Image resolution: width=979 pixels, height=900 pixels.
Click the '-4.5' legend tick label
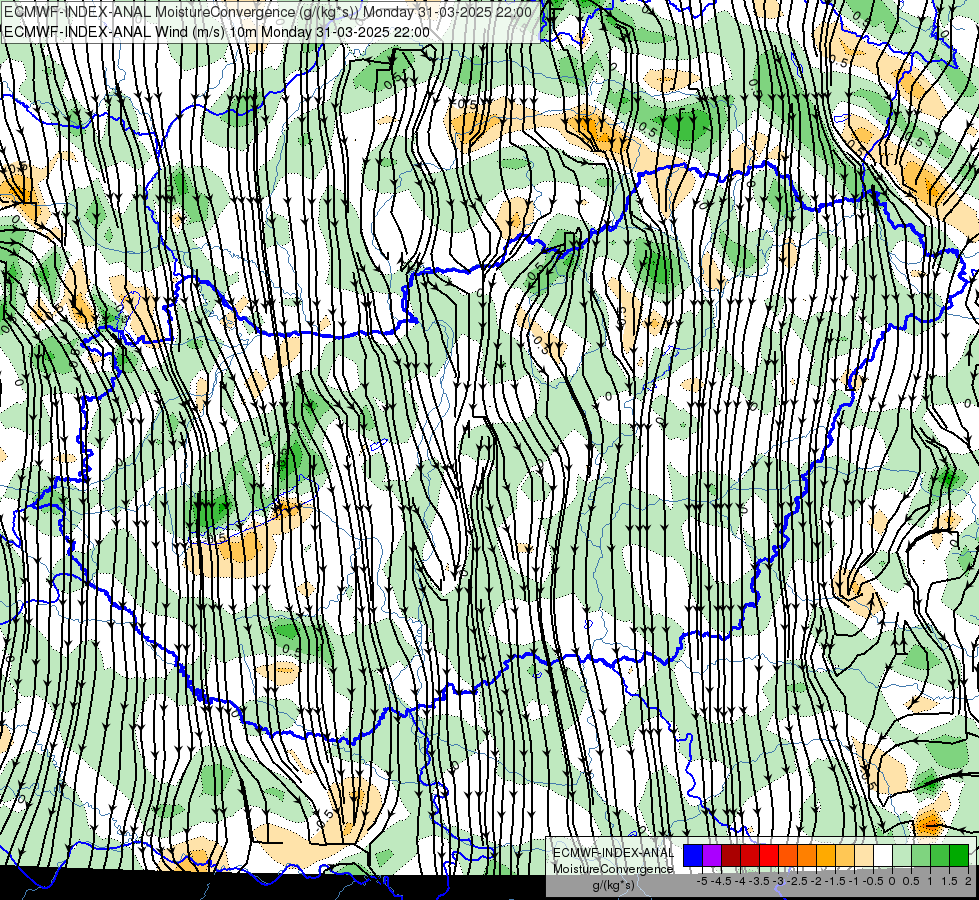[721, 881]
